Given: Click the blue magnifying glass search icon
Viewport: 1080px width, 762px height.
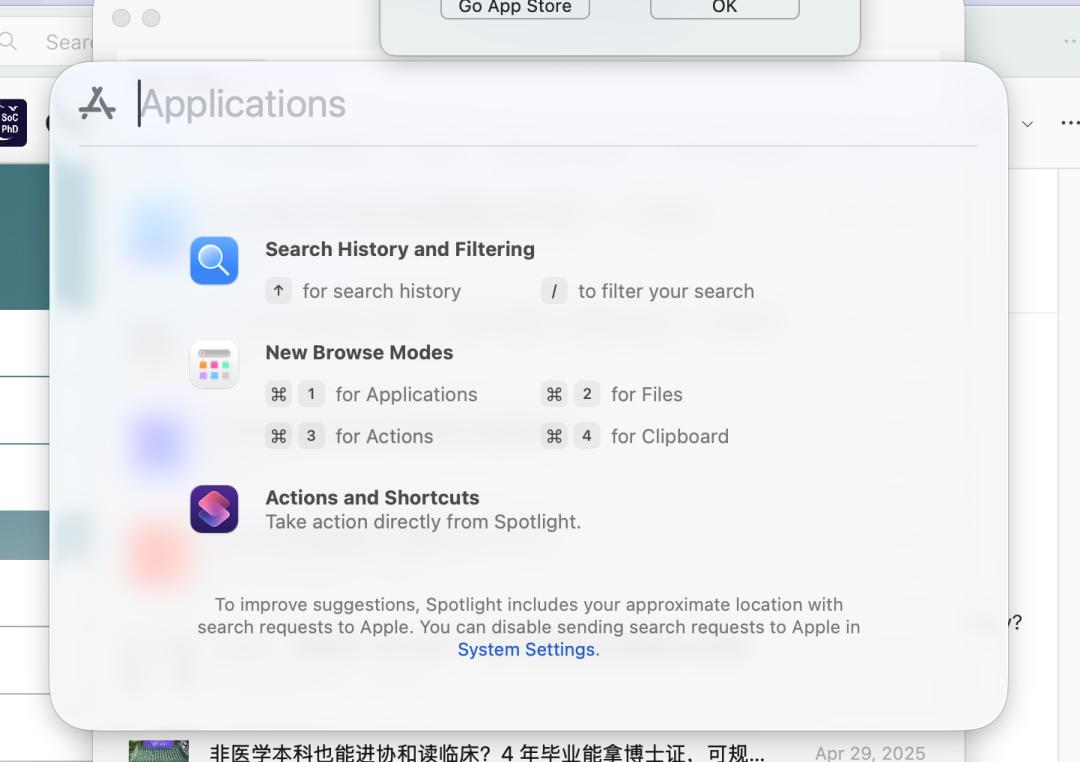Looking at the screenshot, I should [214, 260].
